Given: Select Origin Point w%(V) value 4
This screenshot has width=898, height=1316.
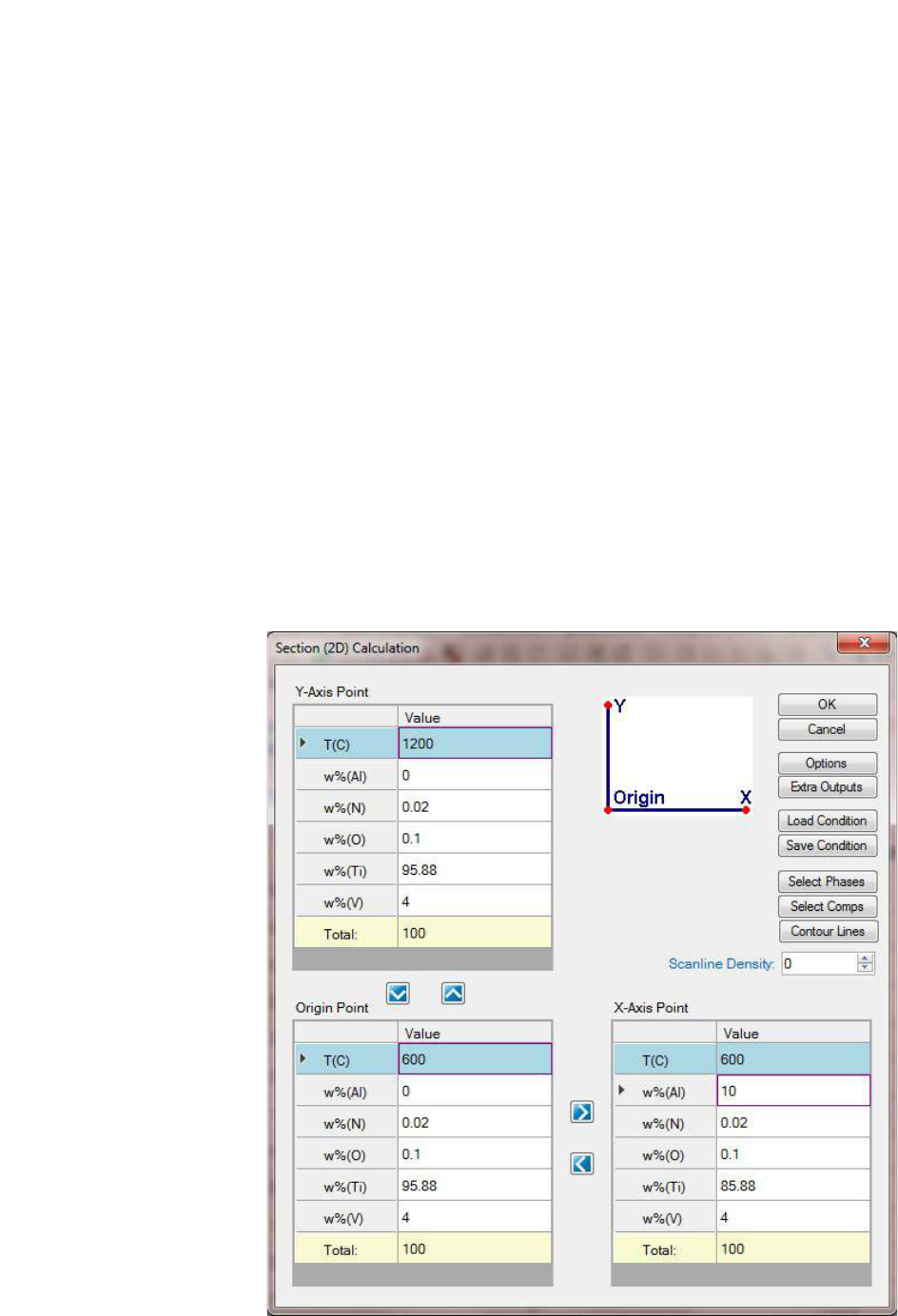Looking at the screenshot, I should 475,1216.
